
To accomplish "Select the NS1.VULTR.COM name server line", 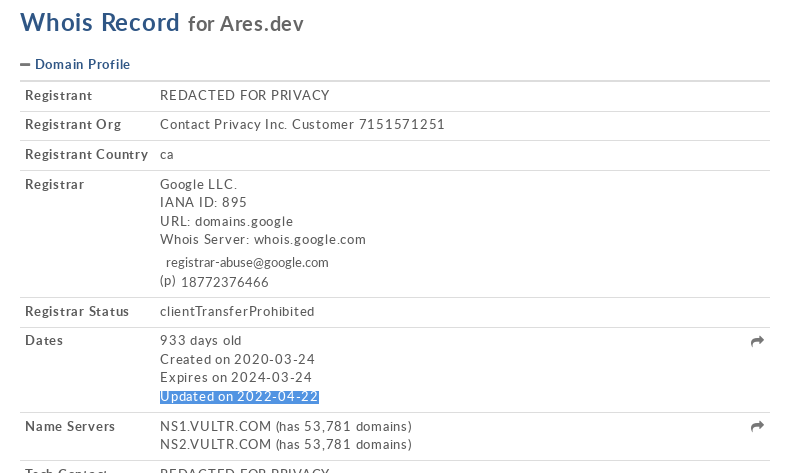I will pos(286,427).
